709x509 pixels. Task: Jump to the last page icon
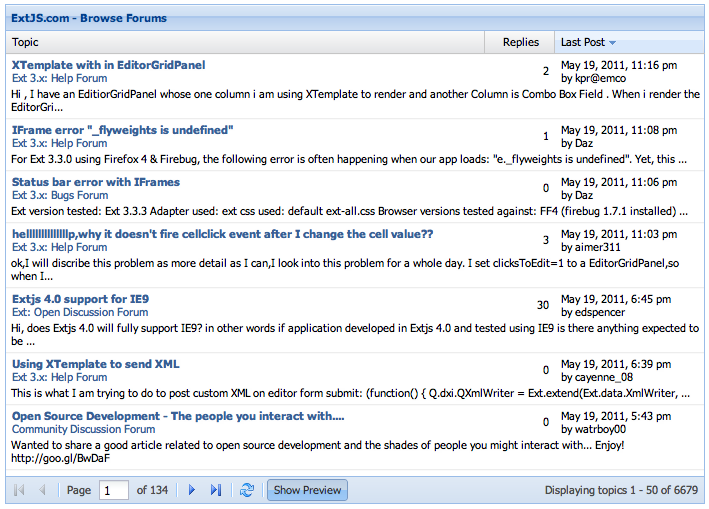pos(216,490)
